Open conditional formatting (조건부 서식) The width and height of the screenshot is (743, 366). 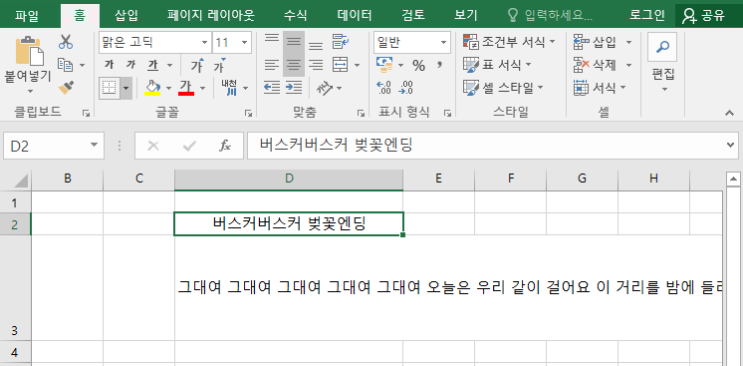click(x=509, y=42)
